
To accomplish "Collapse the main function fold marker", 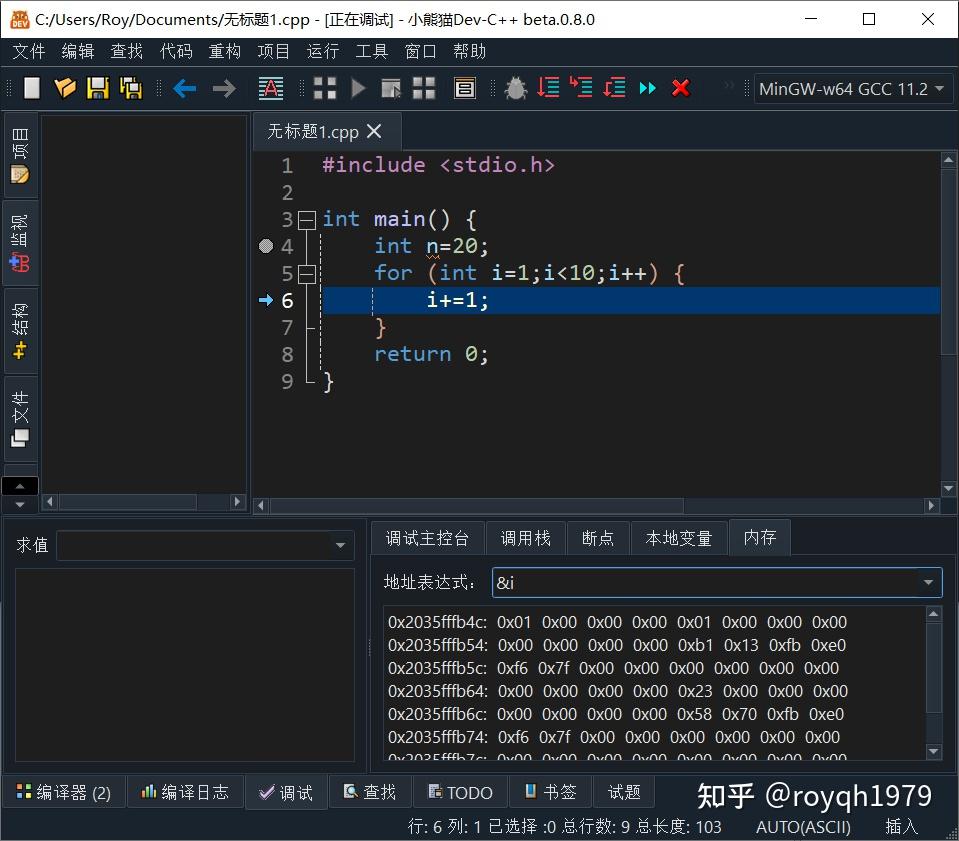I will coord(307,219).
